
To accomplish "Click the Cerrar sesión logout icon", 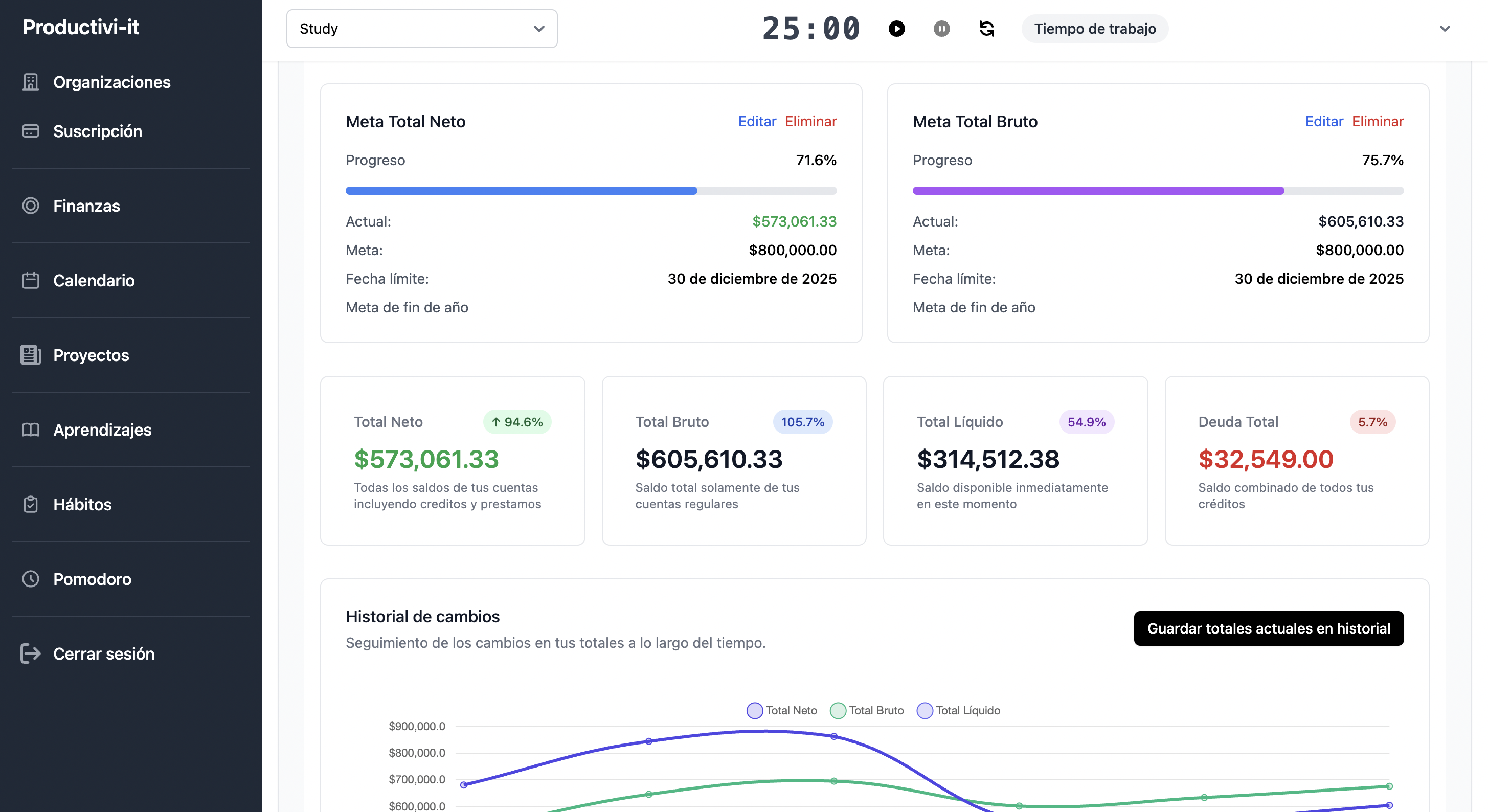I will (x=30, y=653).
